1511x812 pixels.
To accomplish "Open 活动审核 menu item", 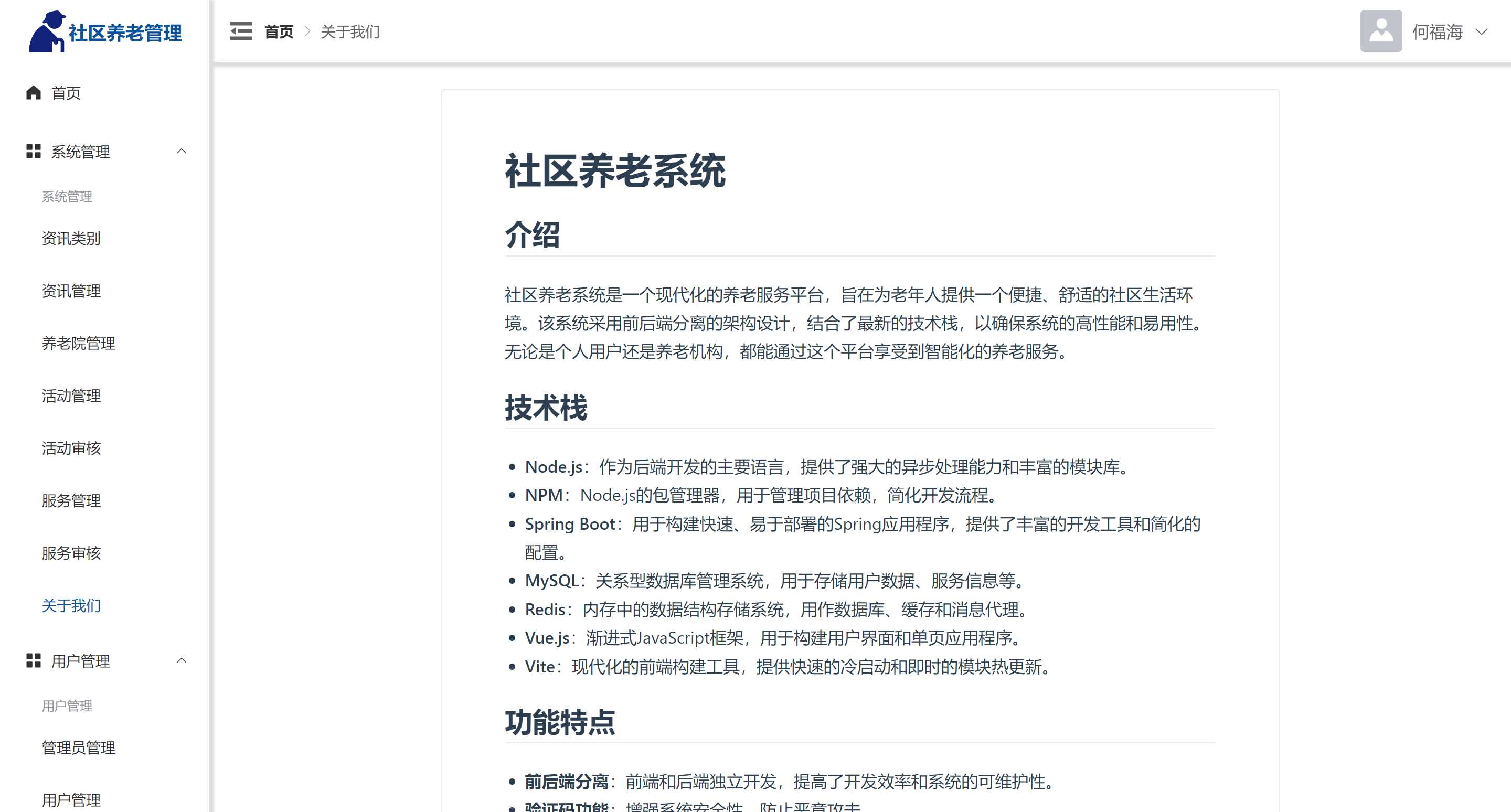I will point(71,448).
